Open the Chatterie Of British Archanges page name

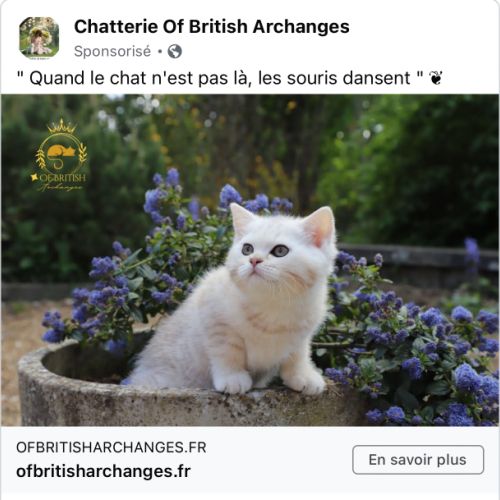[212, 27]
